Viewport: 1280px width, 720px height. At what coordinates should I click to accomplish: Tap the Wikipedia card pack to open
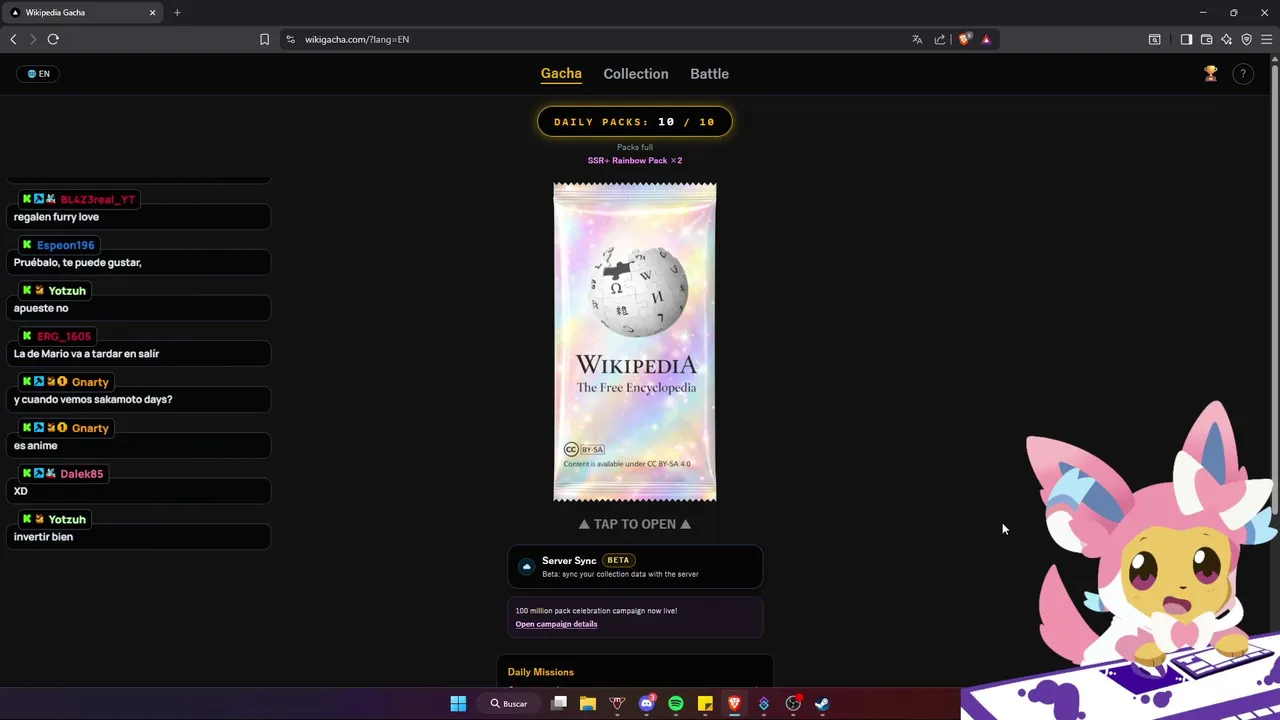point(635,342)
